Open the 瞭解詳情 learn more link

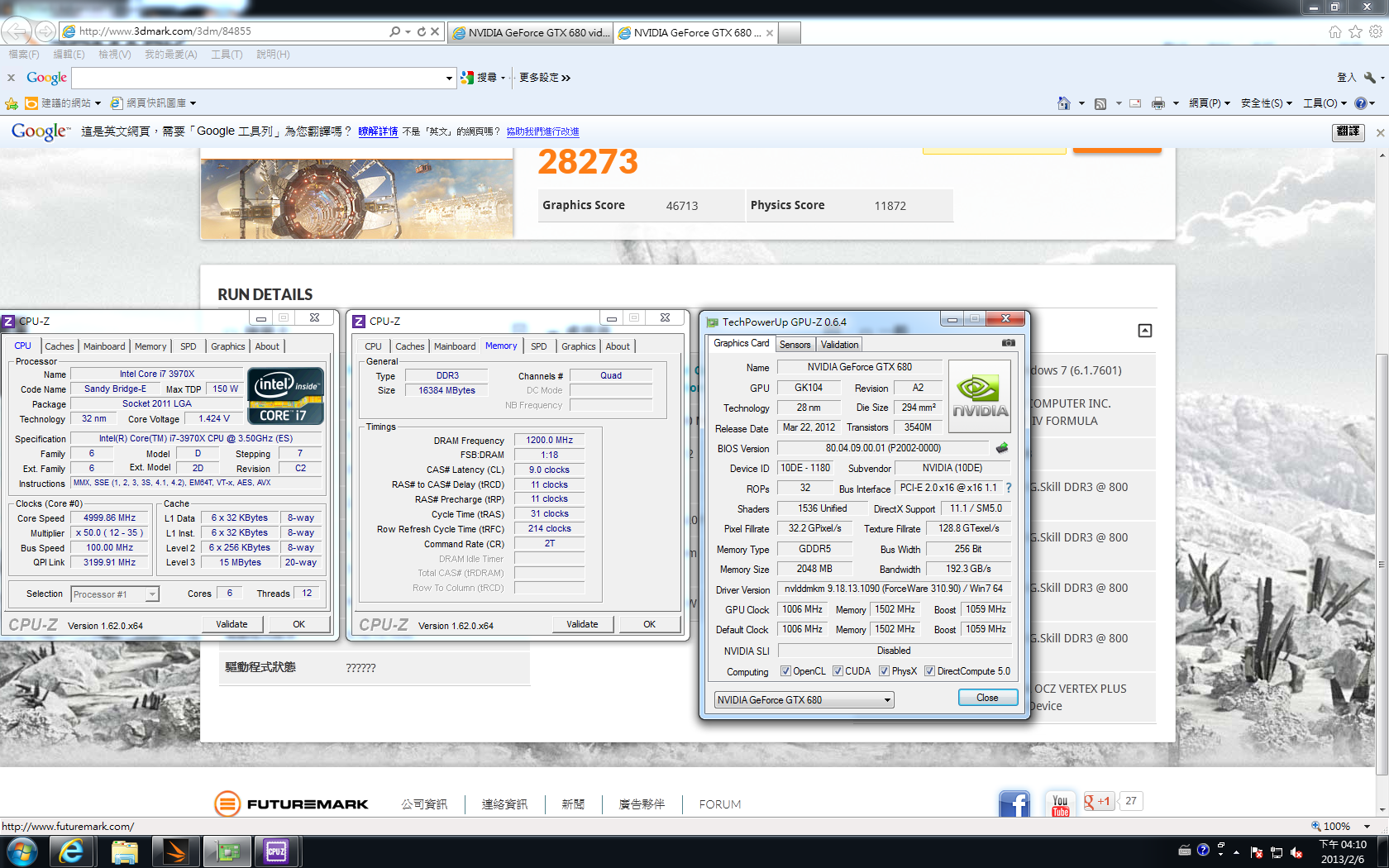378,131
